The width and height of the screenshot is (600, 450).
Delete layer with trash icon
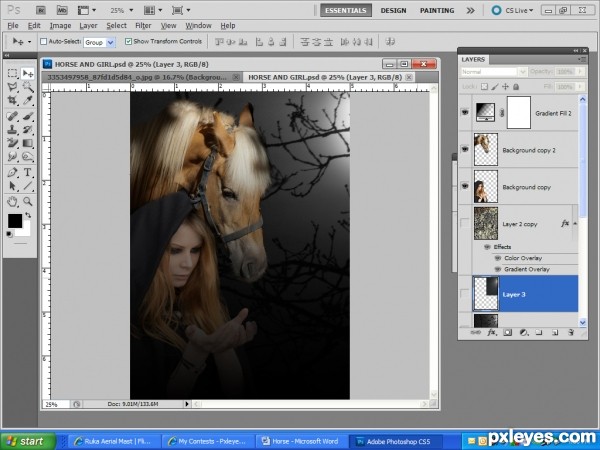[571, 332]
